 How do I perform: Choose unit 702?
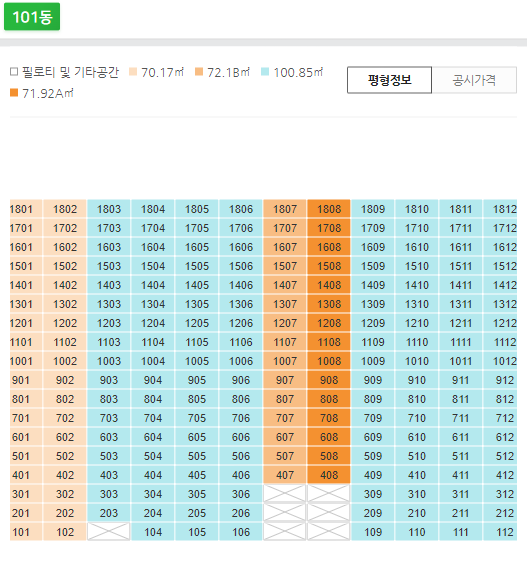(x=65, y=418)
